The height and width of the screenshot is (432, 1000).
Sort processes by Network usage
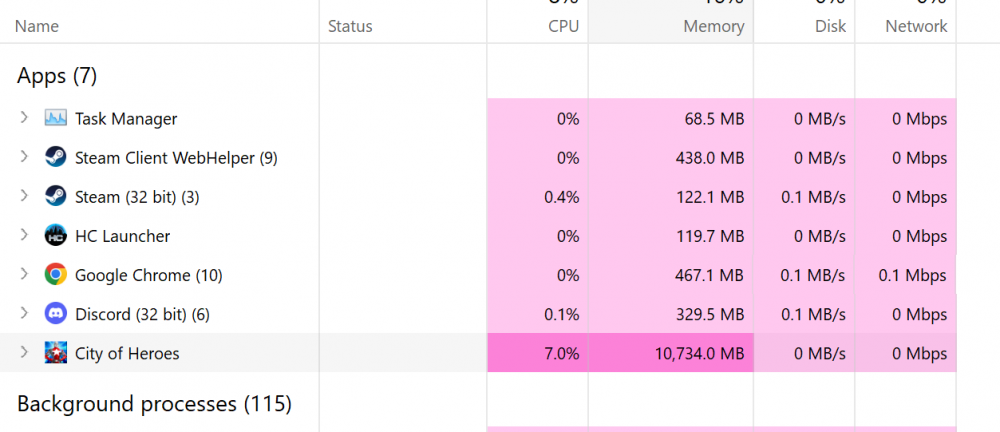pos(916,27)
